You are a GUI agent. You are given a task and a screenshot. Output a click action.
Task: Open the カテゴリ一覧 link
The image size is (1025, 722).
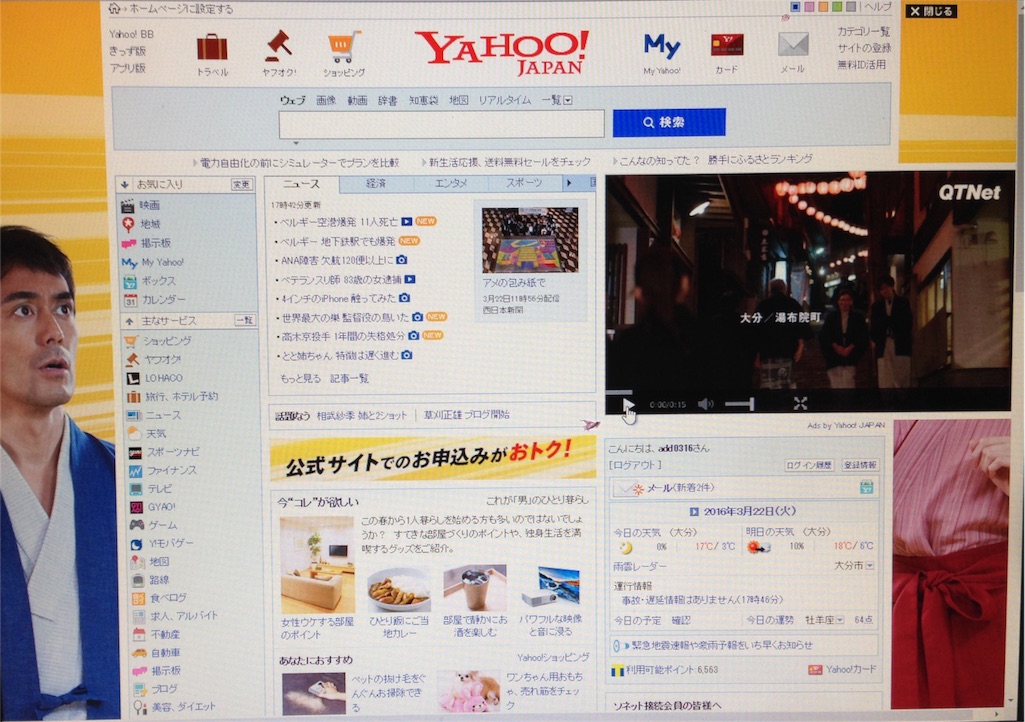coord(864,31)
